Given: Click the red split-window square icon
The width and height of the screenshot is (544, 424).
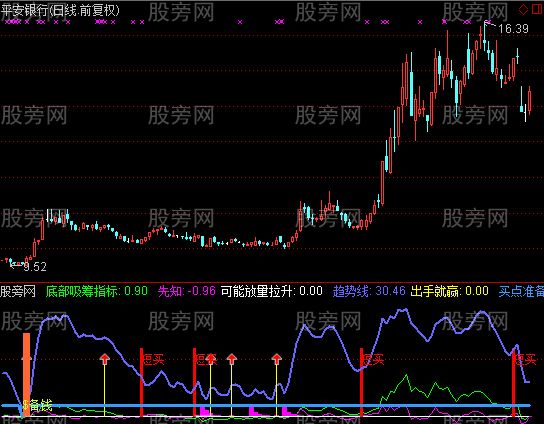Looking at the screenshot, I should (x=537, y=9).
